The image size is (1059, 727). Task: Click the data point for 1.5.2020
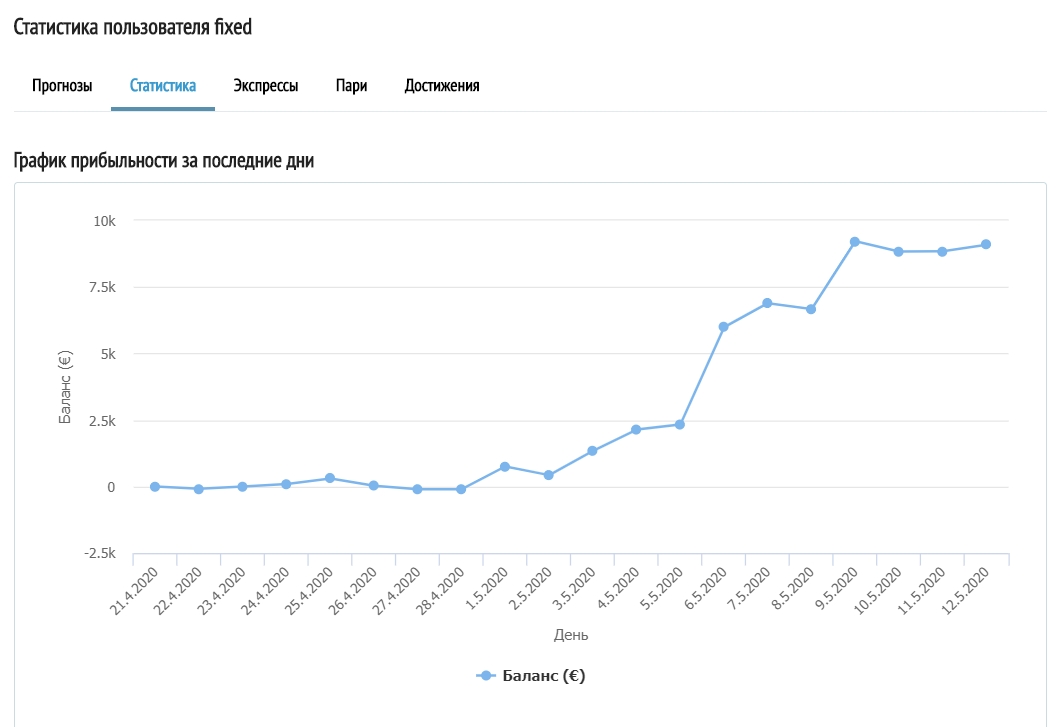pos(505,467)
